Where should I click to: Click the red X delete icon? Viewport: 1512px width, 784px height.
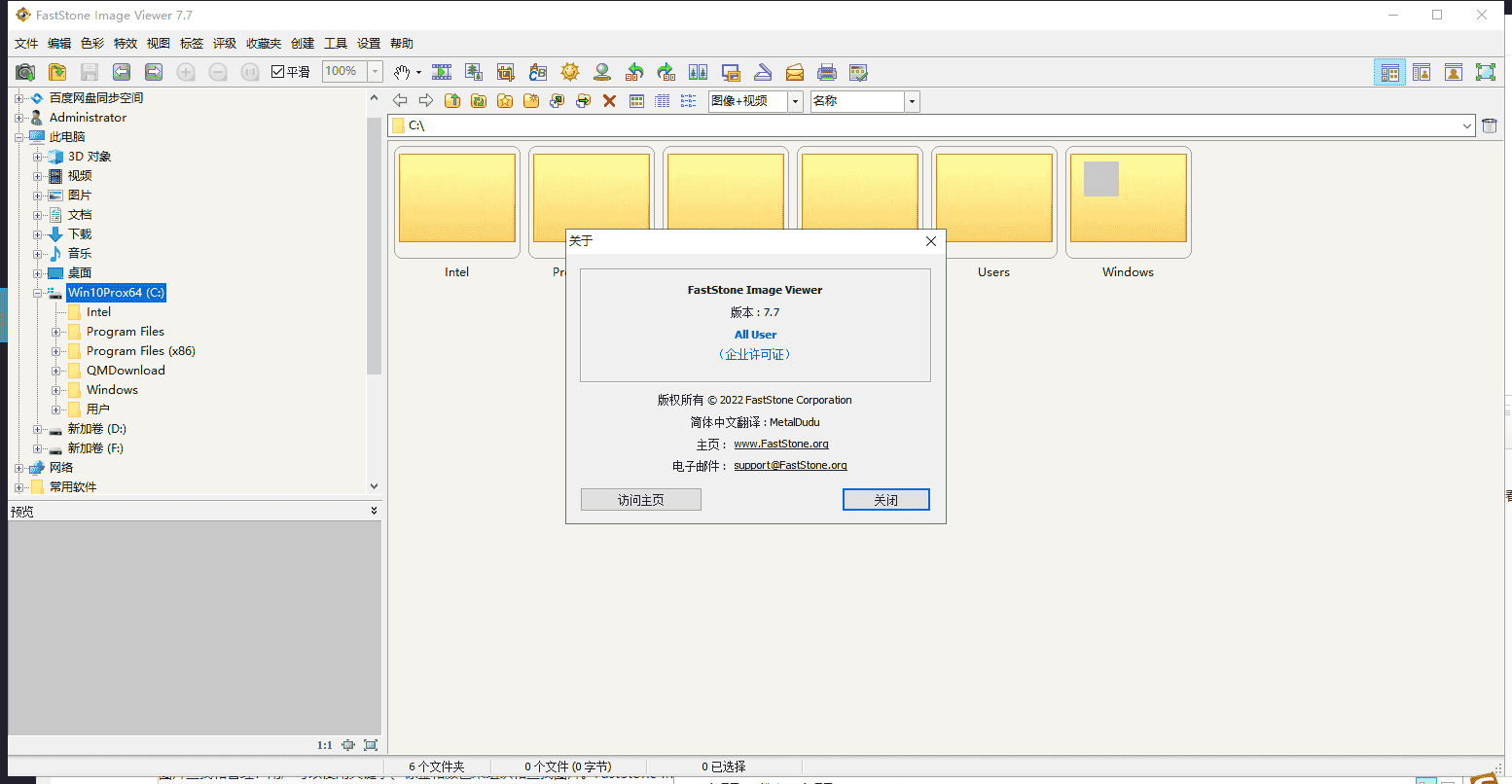[609, 101]
